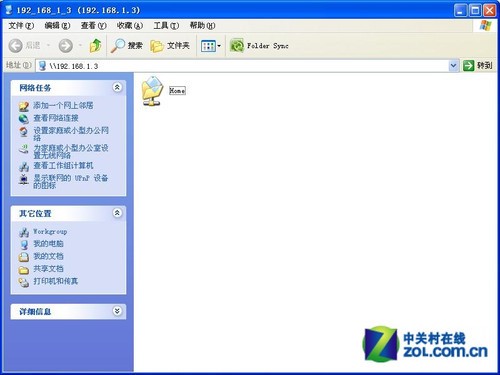Open the Back button history dropdown arrow

tap(48, 45)
